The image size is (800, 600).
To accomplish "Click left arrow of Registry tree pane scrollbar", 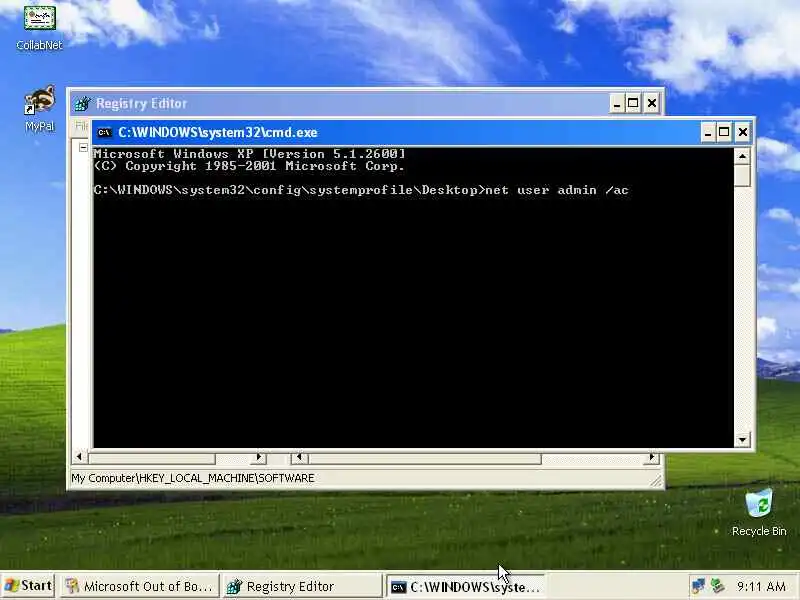I will tap(79, 458).
